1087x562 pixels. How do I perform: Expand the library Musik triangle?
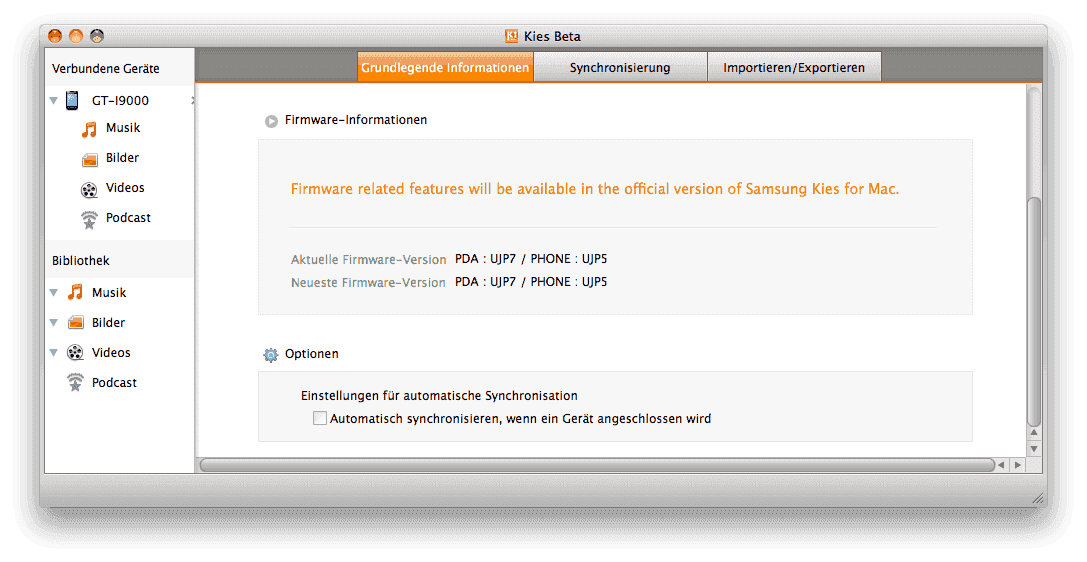click(53, 293)
